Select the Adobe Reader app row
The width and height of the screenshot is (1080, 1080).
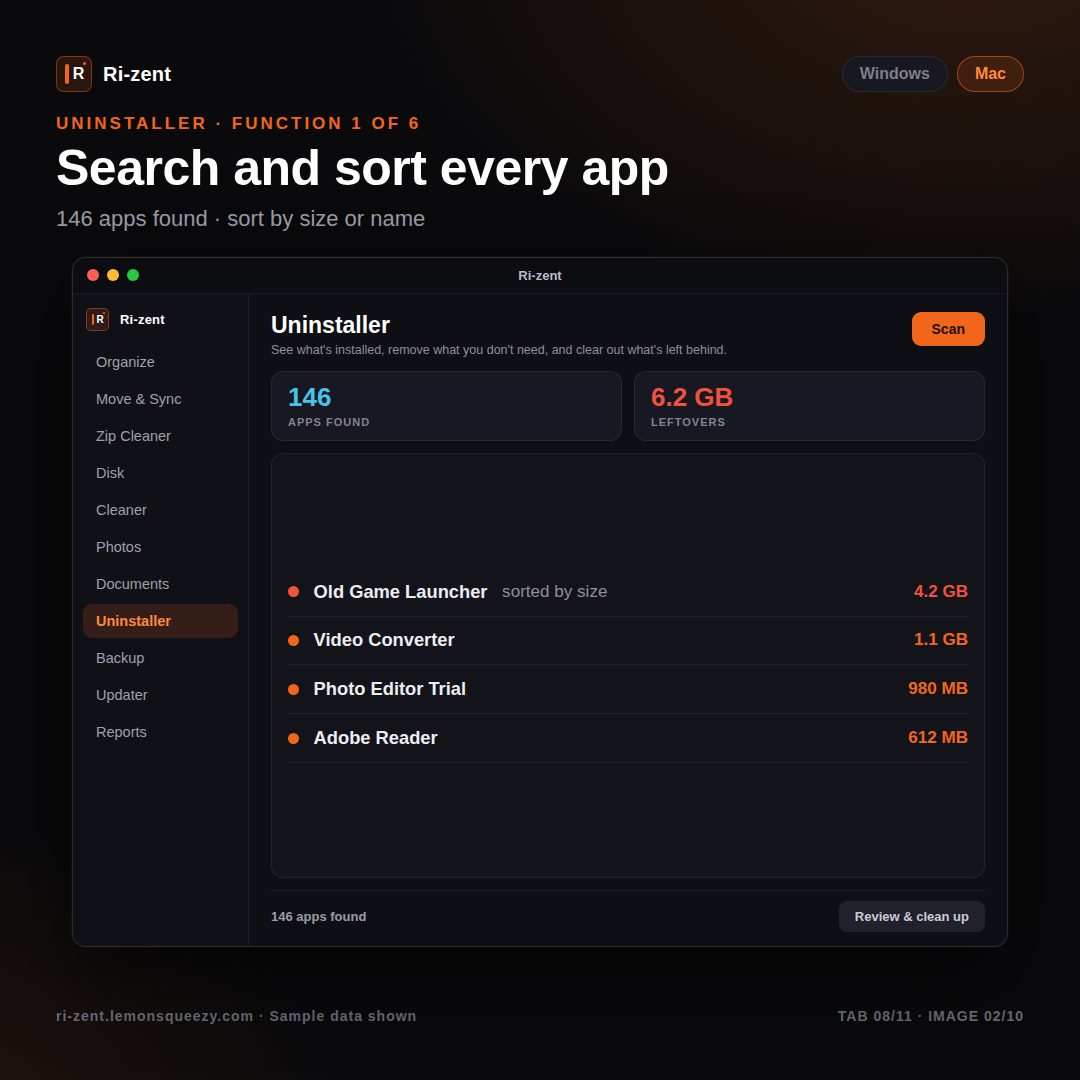point(627,738)
